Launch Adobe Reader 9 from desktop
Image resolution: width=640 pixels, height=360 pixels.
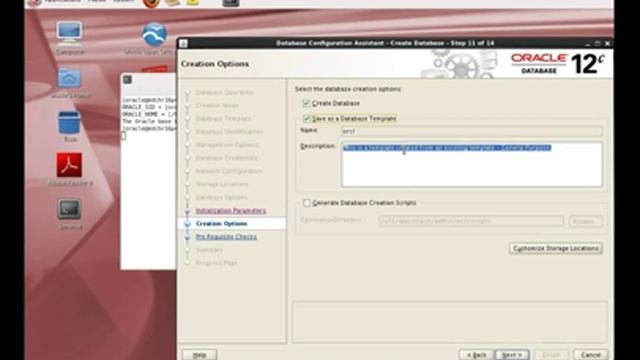pos(69,169)
